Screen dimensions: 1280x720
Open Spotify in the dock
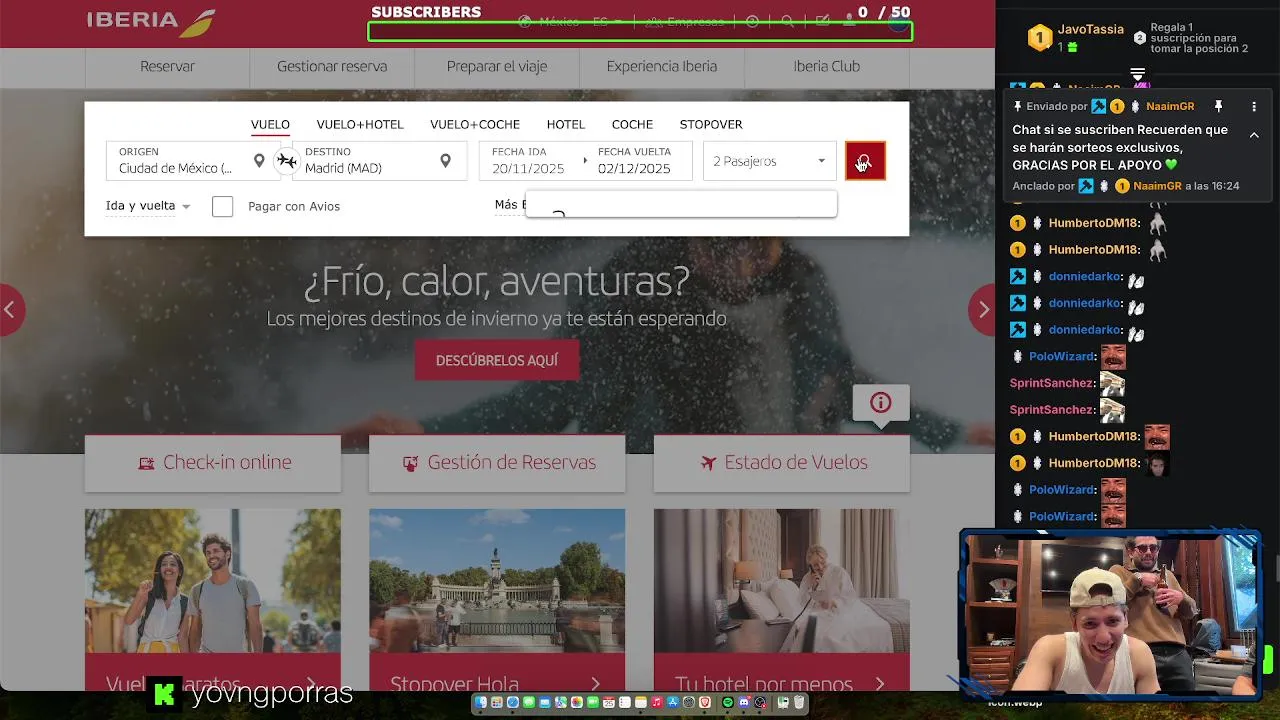click(x=728, y=702)
